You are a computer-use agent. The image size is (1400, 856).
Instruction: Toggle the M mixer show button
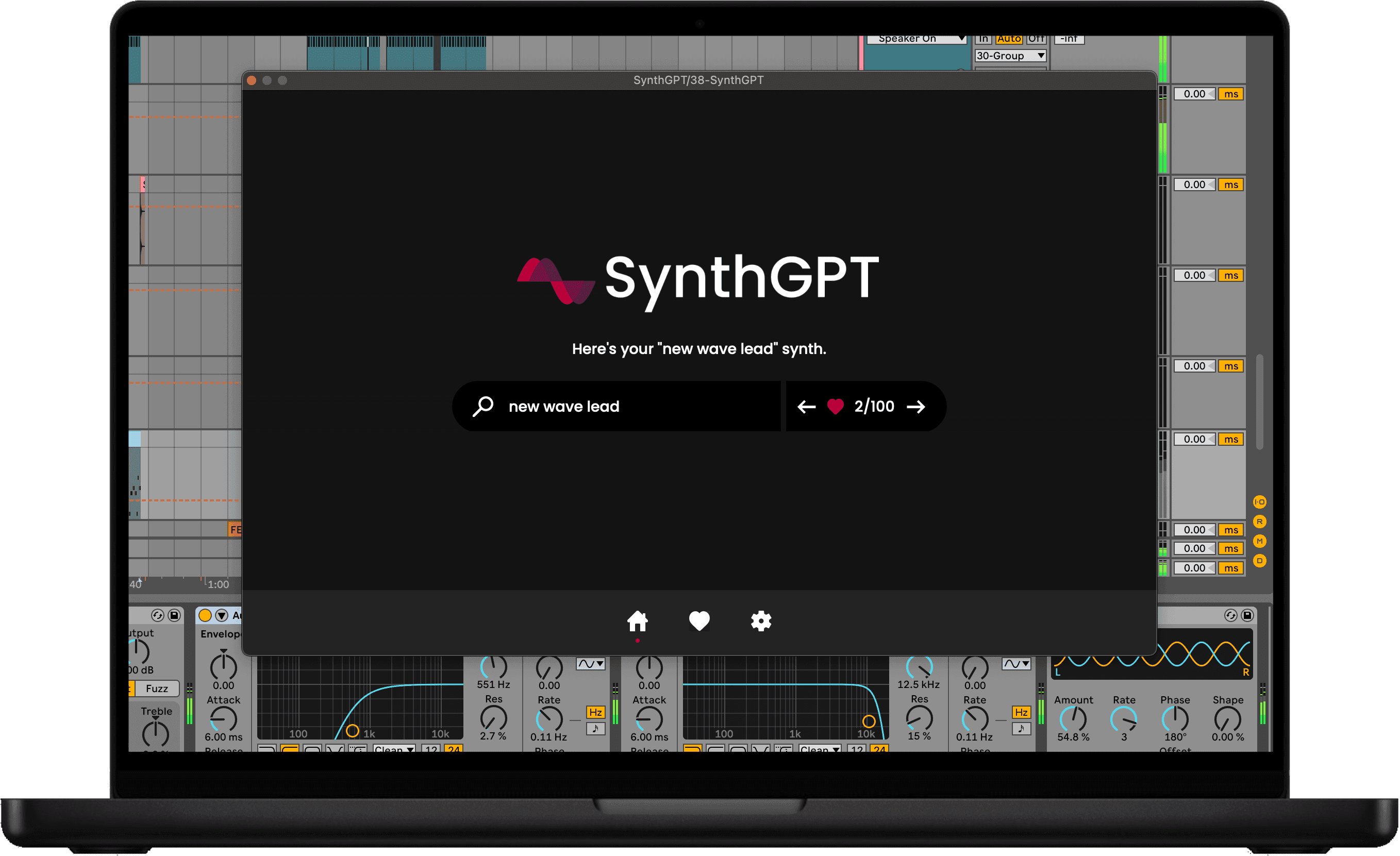tap(1259, 541)
